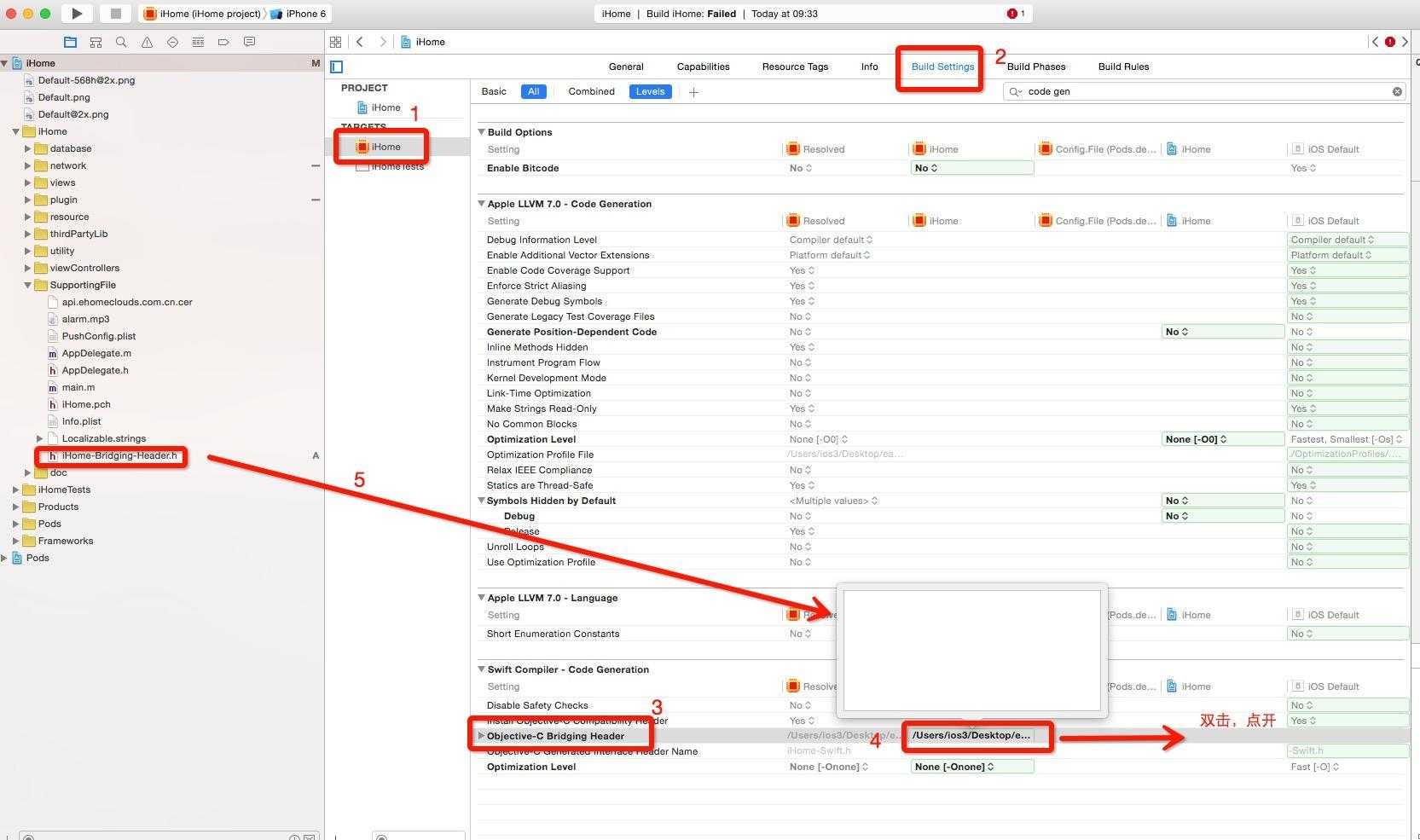
Task: Click in the 'code gen' search field
Action: (1204, 91)
